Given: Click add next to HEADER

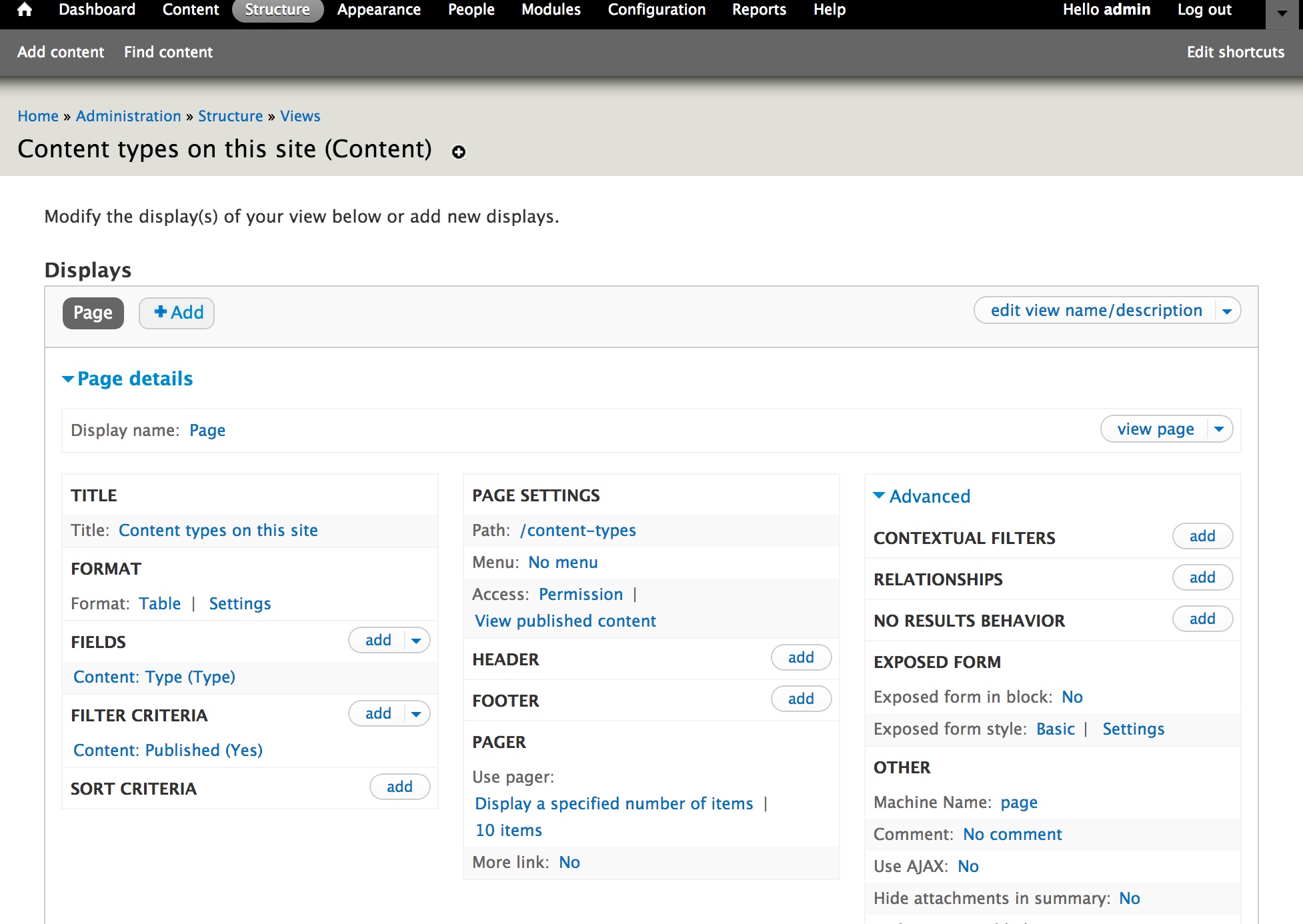Looking at the screenshot, I should pos(800,657).
